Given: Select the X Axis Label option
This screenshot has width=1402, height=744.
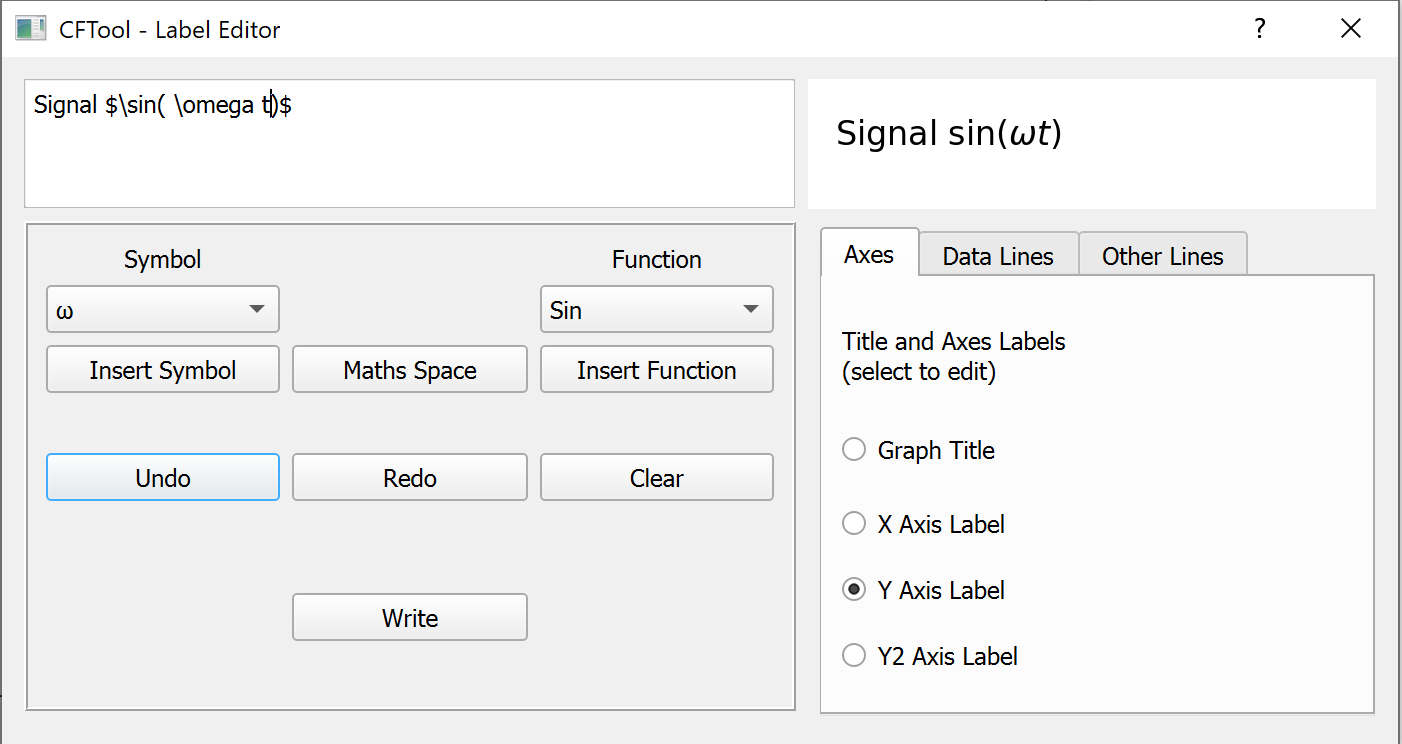Looking at the screenshot, I should [x=854, y=524].
